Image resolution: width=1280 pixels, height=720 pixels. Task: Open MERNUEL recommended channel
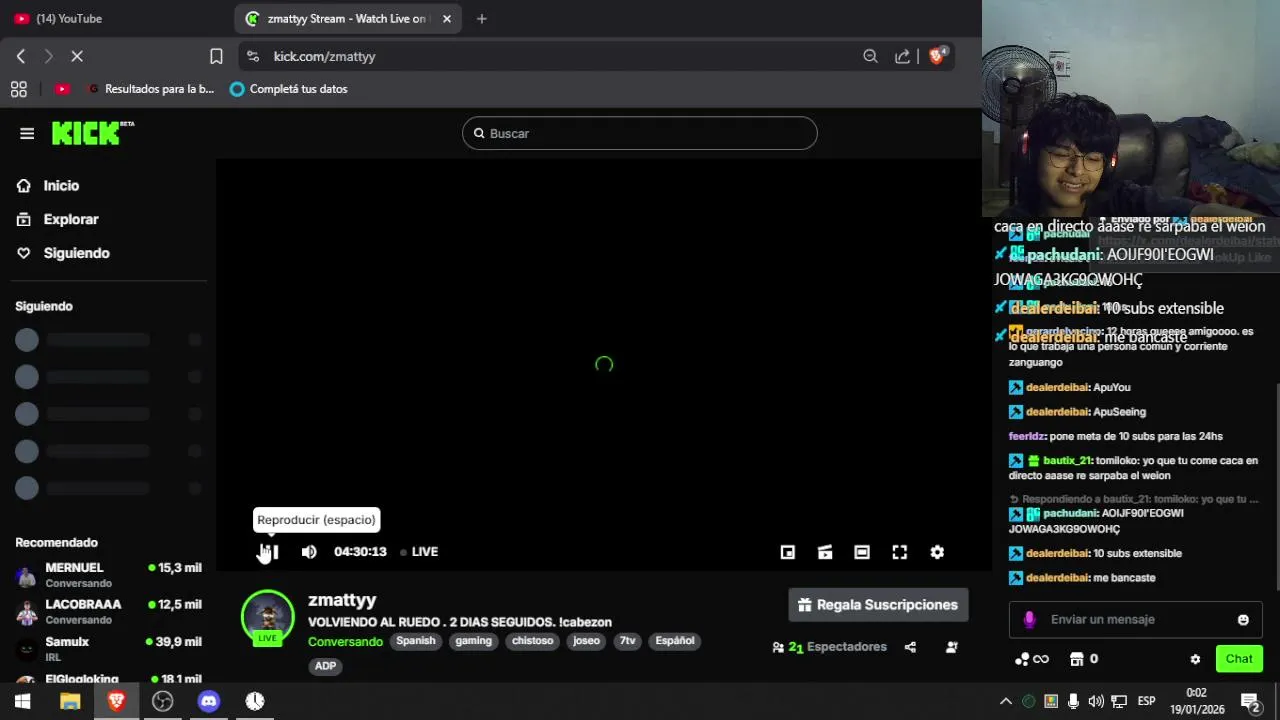(108, 575)
